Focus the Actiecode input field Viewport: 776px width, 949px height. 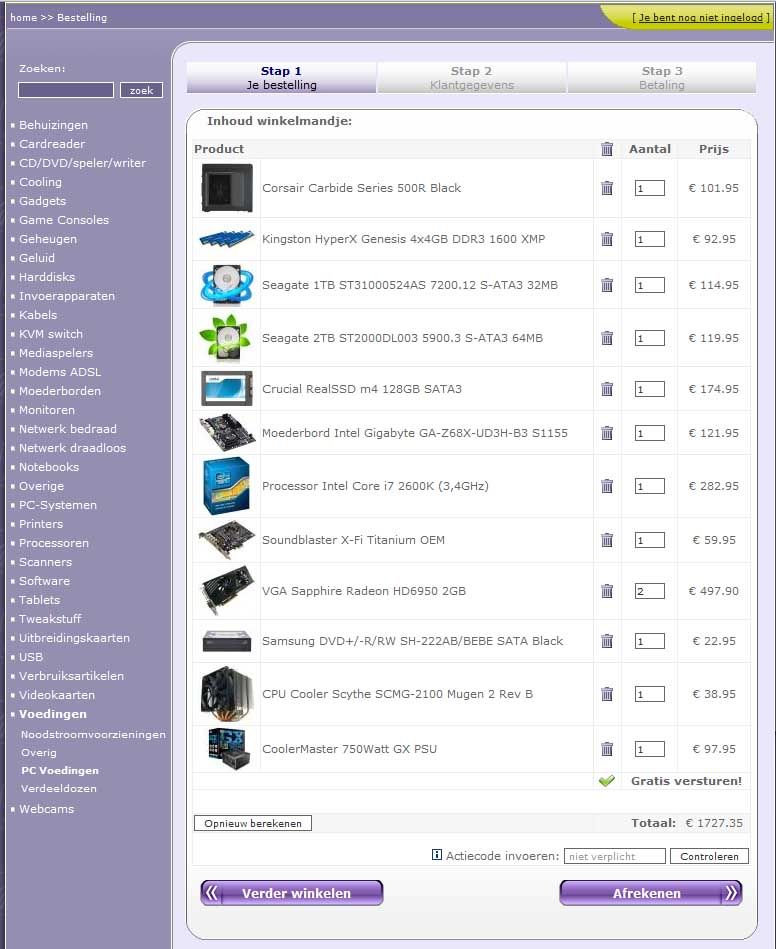tap(614, 856)
